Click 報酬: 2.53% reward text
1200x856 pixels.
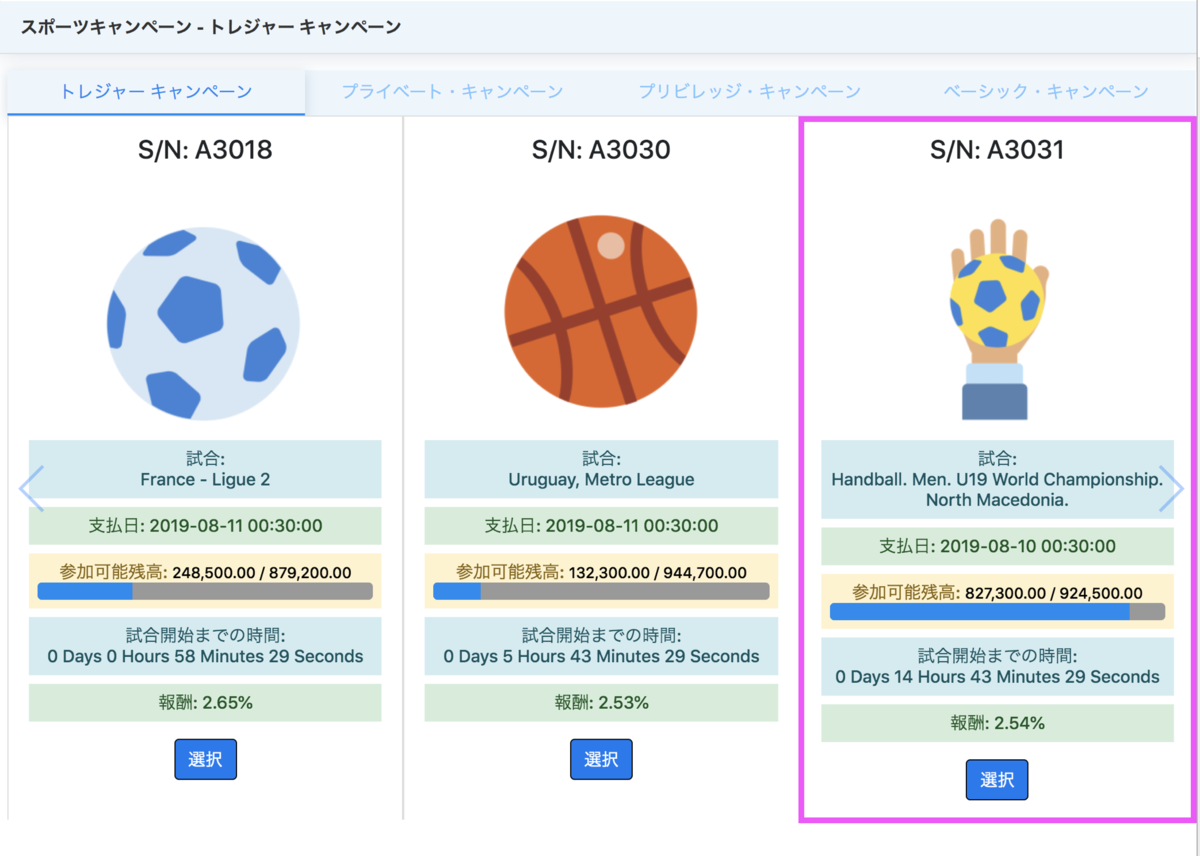point(601,703)
